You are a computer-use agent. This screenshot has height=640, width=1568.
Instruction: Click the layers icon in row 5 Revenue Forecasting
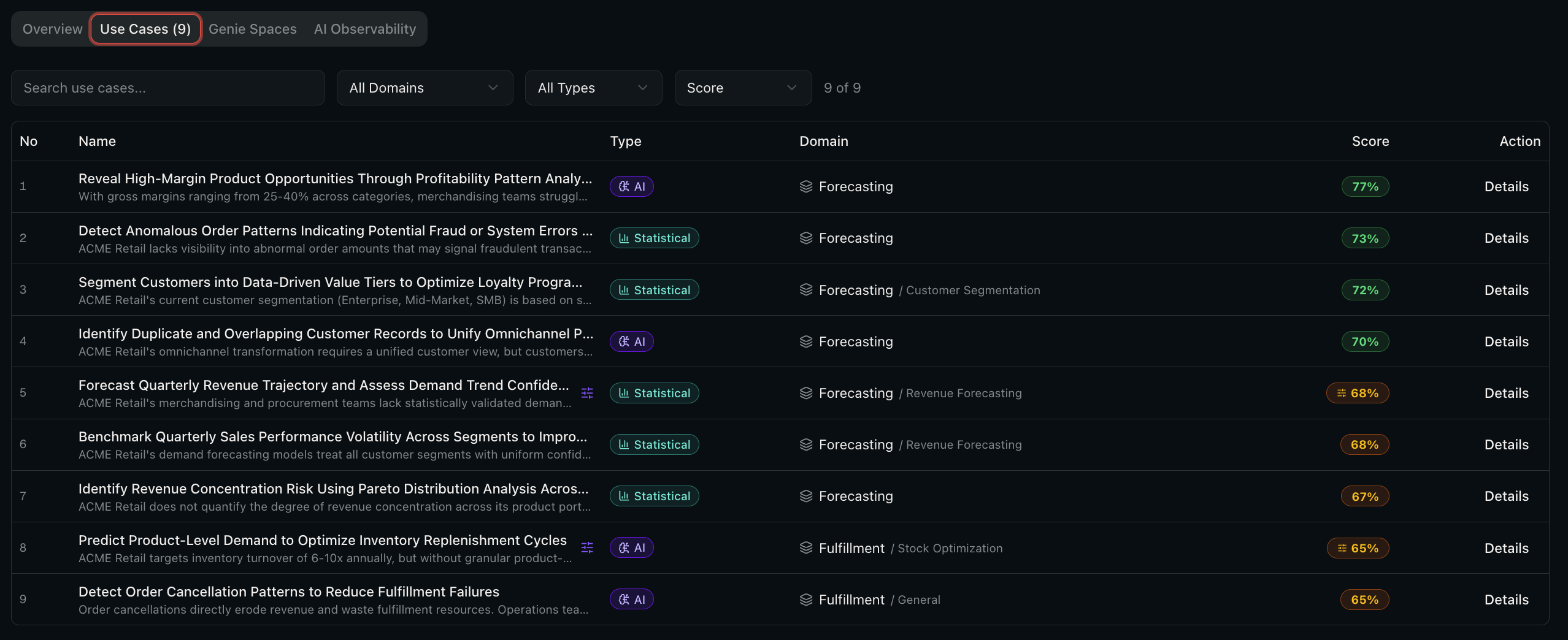(x=806, y=393)
